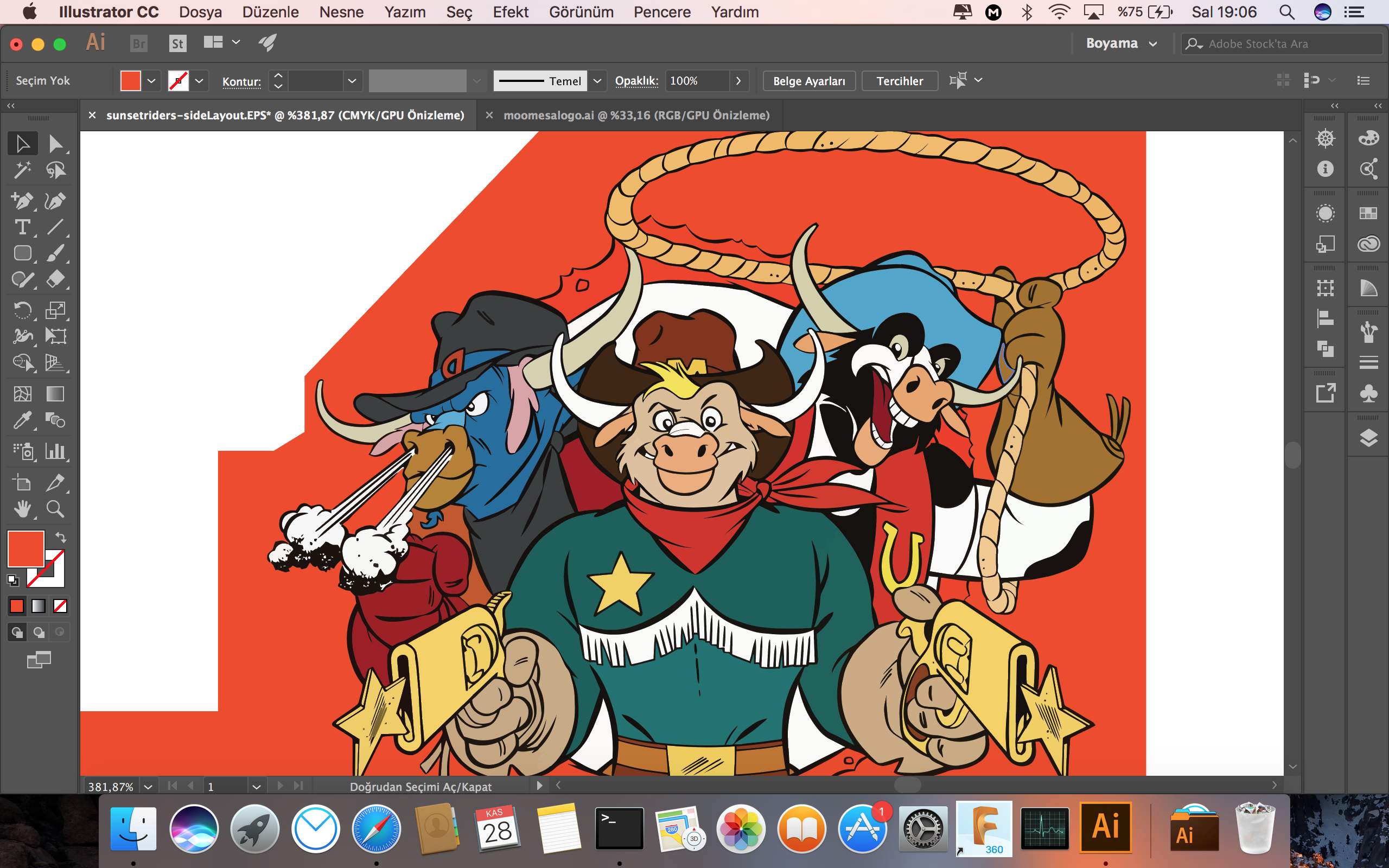Choose the Line Segment tool
Image resolution: width=1389 pixels, height=868 pixels.
[x=56, y=227]
